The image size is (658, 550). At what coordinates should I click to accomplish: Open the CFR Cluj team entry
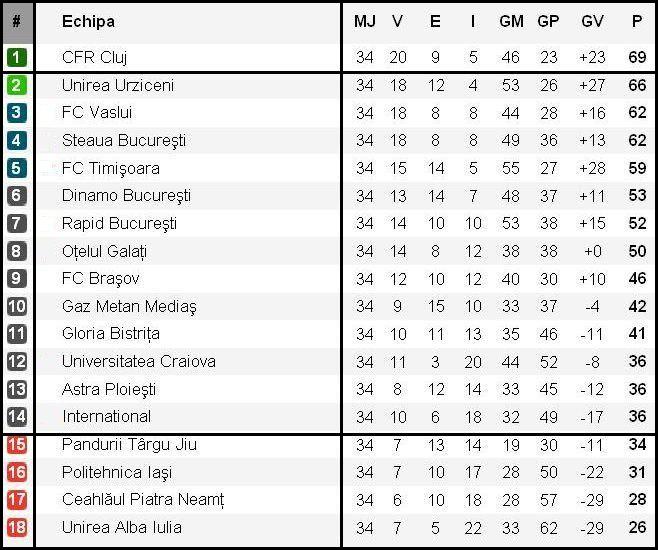tap(94, 57)
